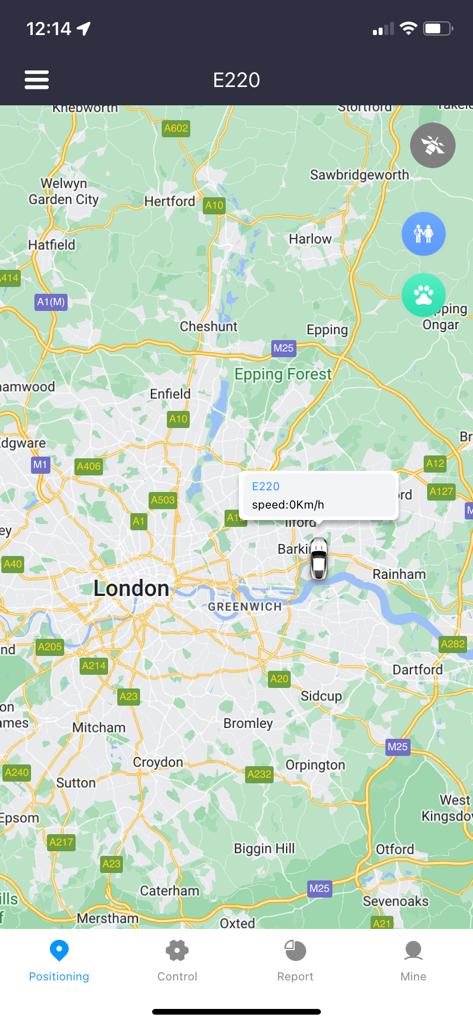Switch to the Control tab label
Screen dimensions: 473x1024
click(x=177, y=976)
